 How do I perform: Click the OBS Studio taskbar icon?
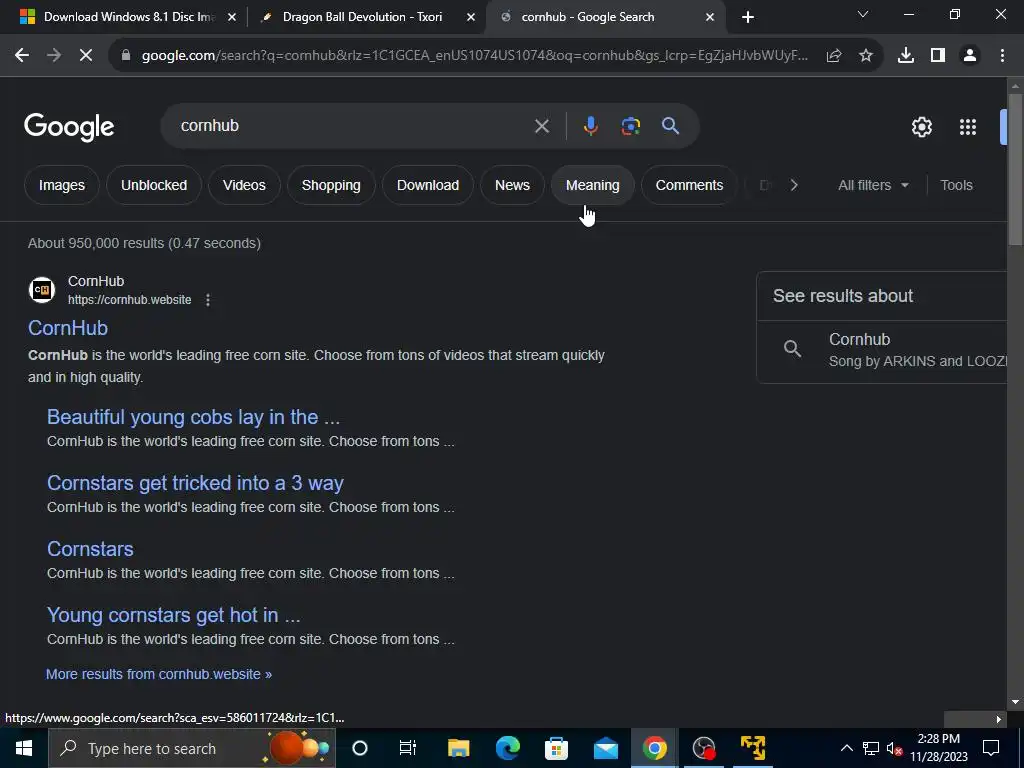click(x=703, y=748)
